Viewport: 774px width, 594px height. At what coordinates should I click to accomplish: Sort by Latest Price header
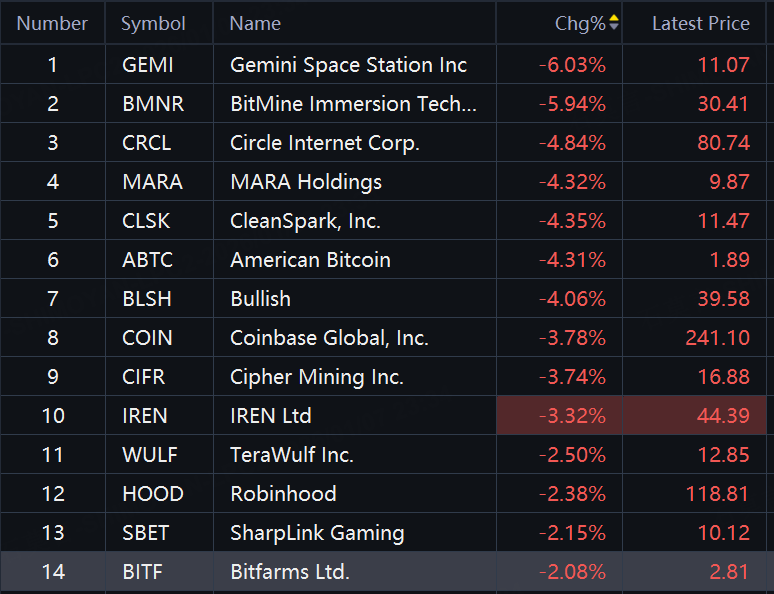[700, 23]
